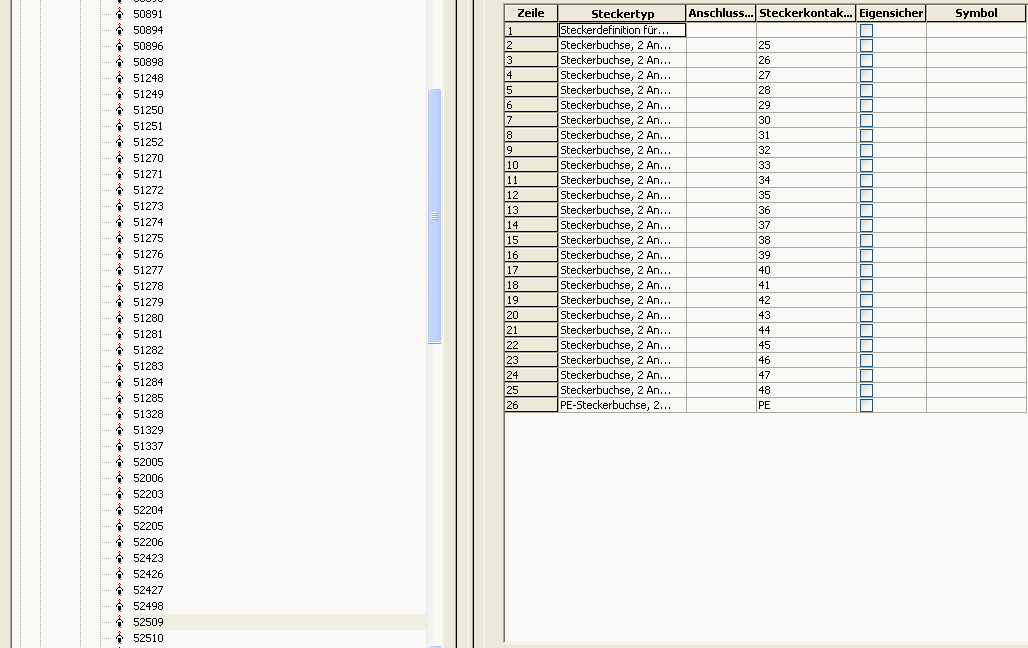The width and height of the screenshot is (1028, 648).
Task: Click the tree icon of 51273
Action: point(119,206)
